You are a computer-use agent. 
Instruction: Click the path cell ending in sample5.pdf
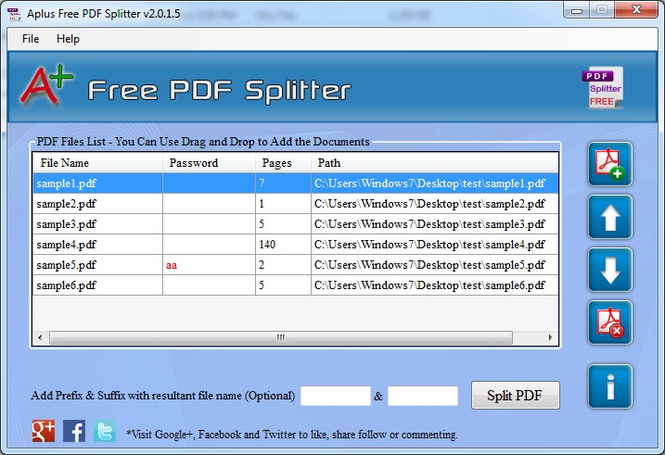[x=434, y=265]
